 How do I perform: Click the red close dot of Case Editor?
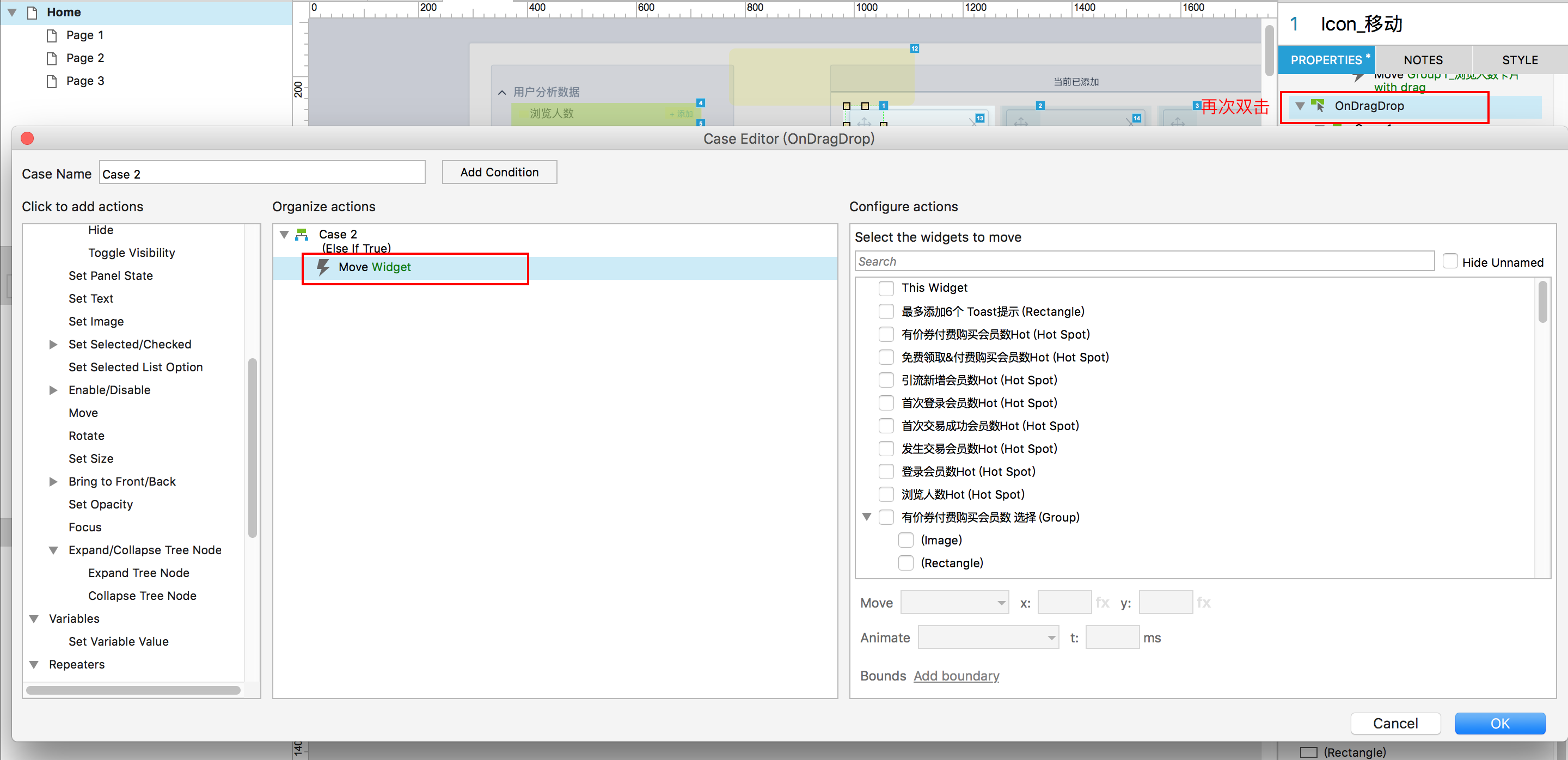pos(27,139)
